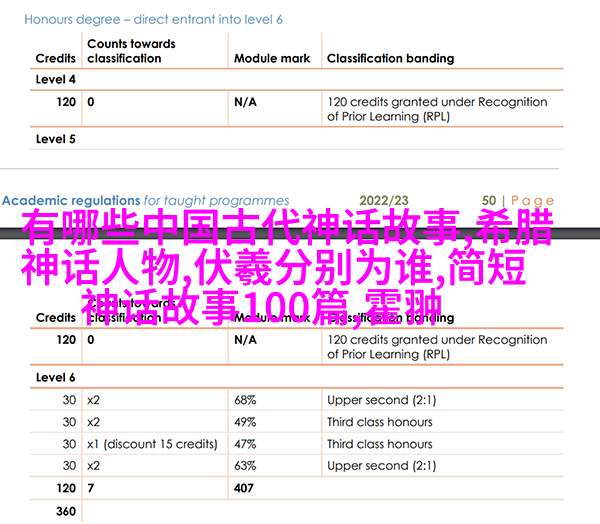Click the total mark '407'
600x524 pixels.
coord(244,488)
